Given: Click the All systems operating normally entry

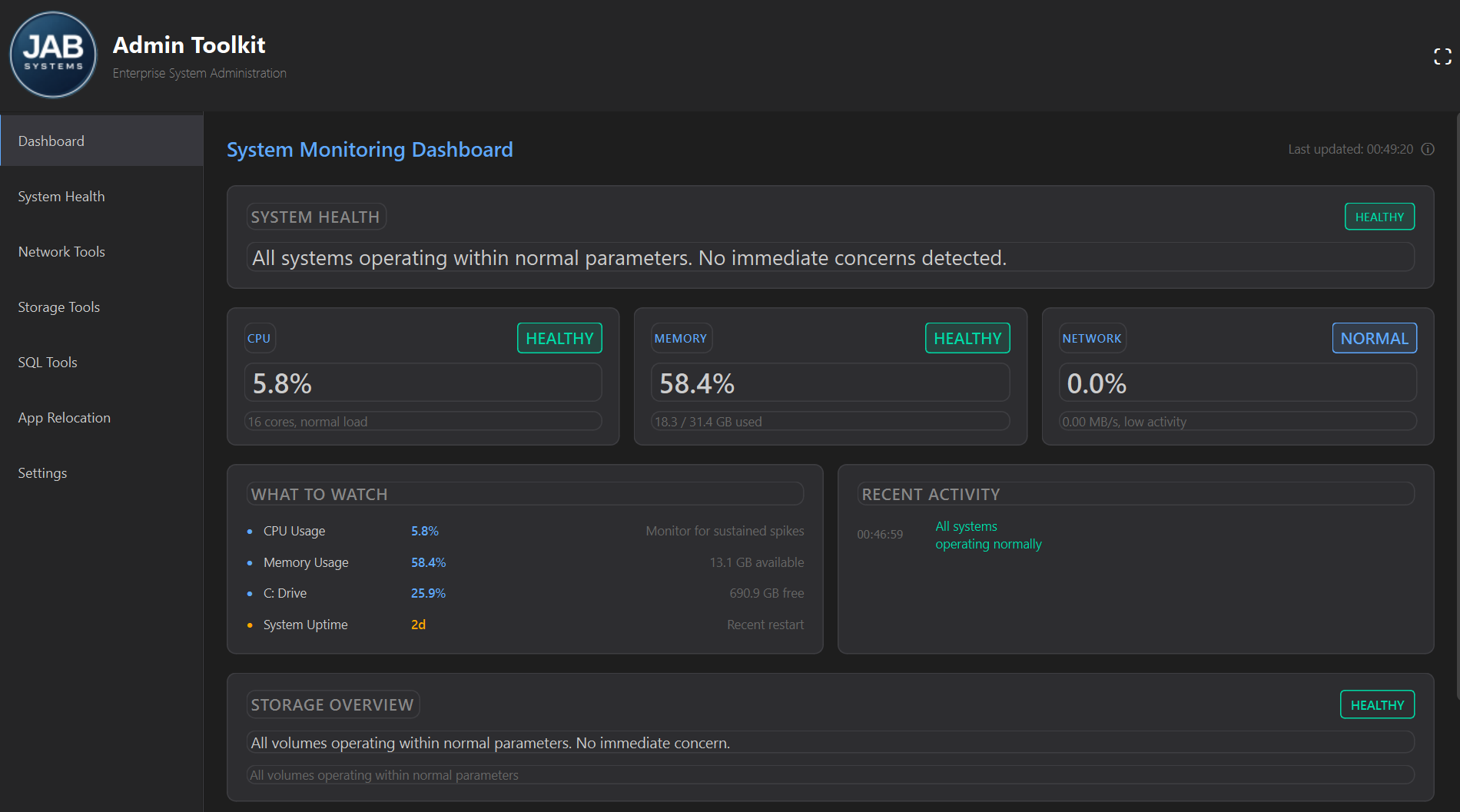Looking at the screenshot, I should (x=988, y=535).
